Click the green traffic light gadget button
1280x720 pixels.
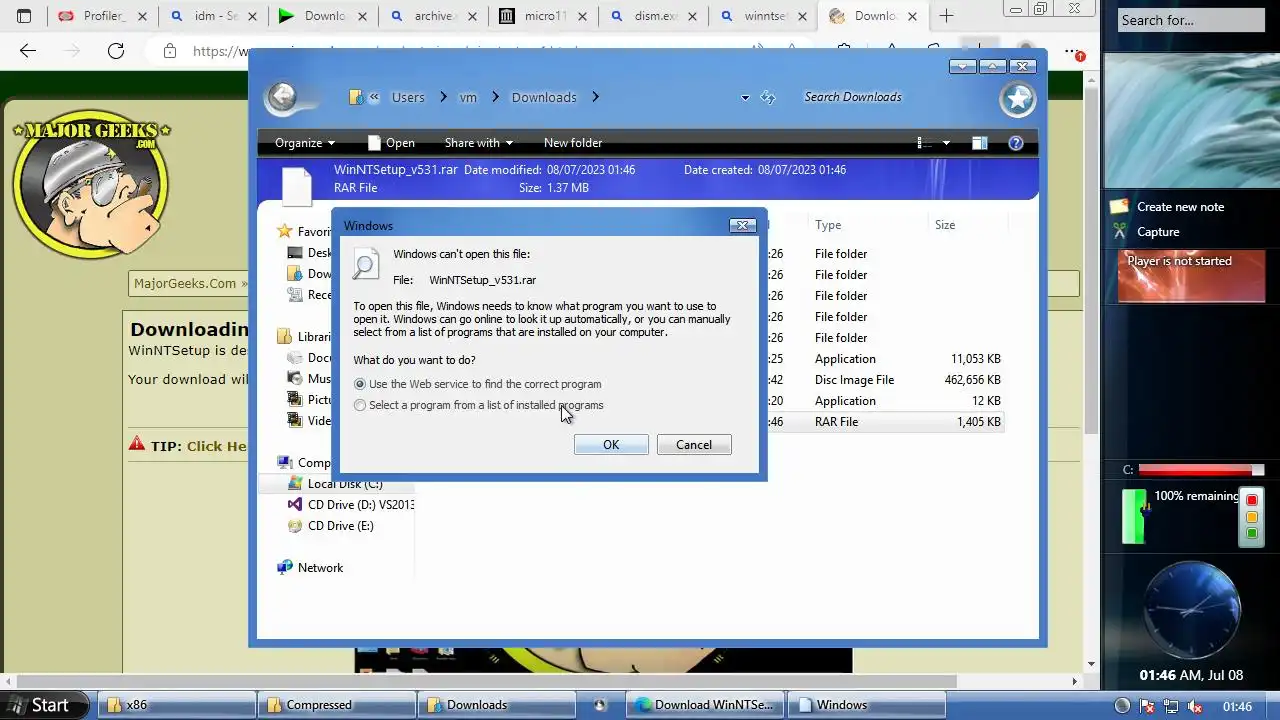(1251, 533)
